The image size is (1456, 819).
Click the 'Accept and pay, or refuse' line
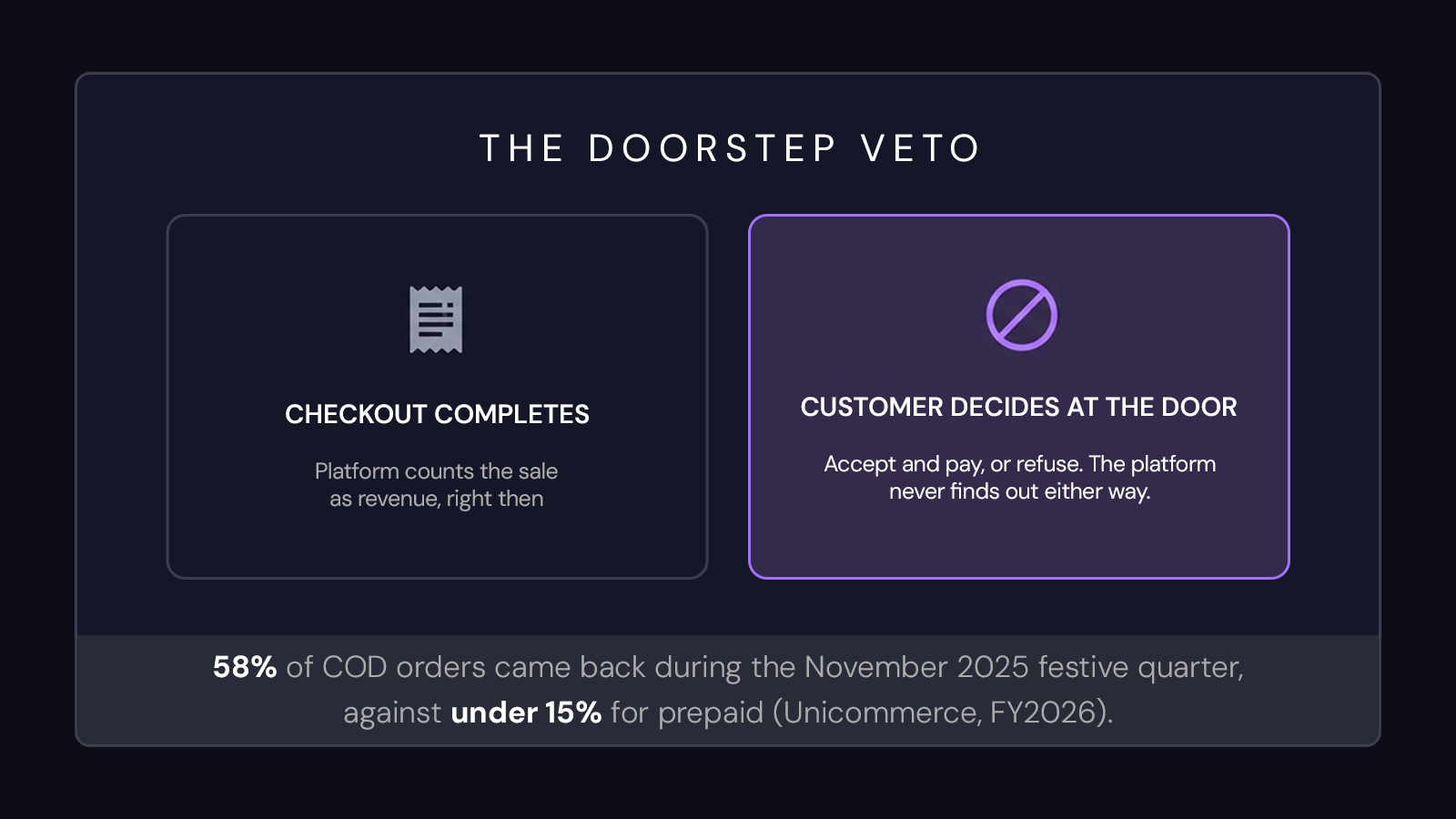click(954, 464)
